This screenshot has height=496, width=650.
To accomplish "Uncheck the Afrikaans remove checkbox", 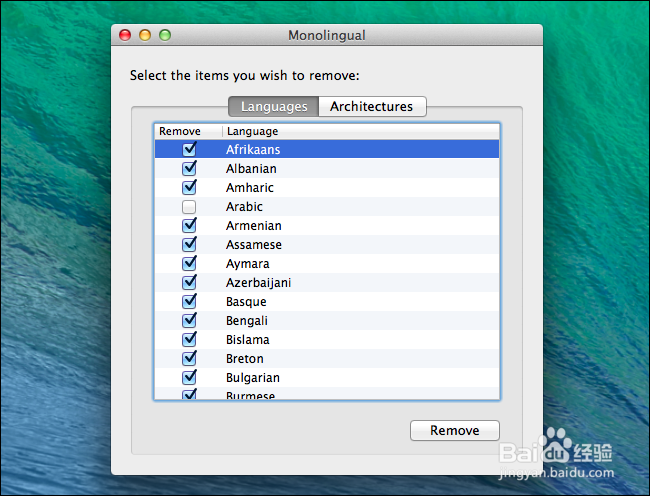I will [189, 150].
